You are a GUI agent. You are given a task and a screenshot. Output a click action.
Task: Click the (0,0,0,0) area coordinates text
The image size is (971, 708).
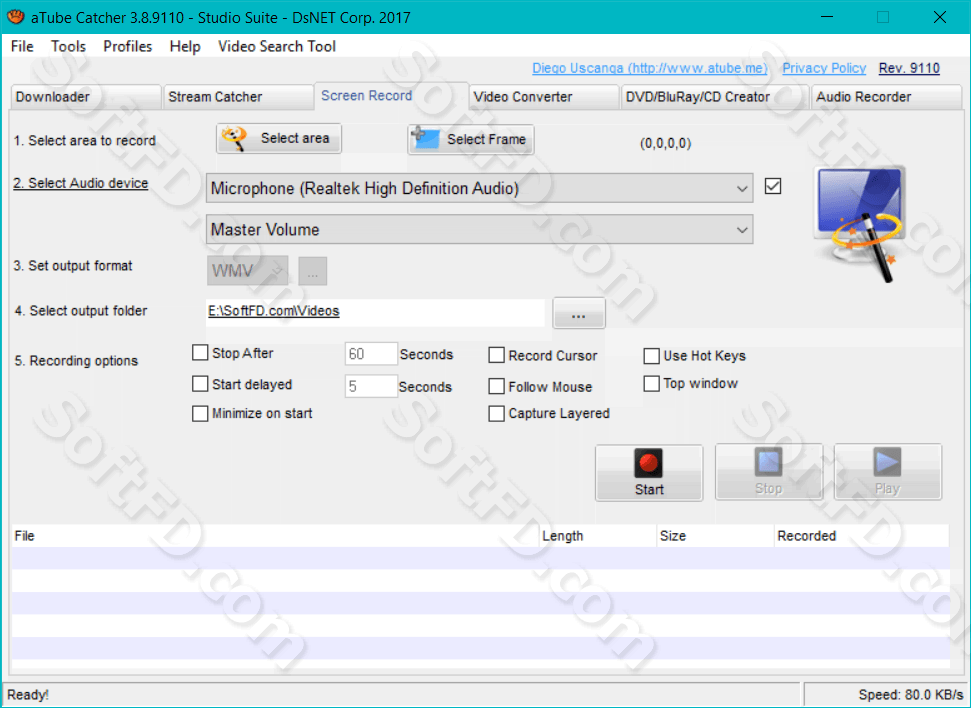[x=665, y=144]
